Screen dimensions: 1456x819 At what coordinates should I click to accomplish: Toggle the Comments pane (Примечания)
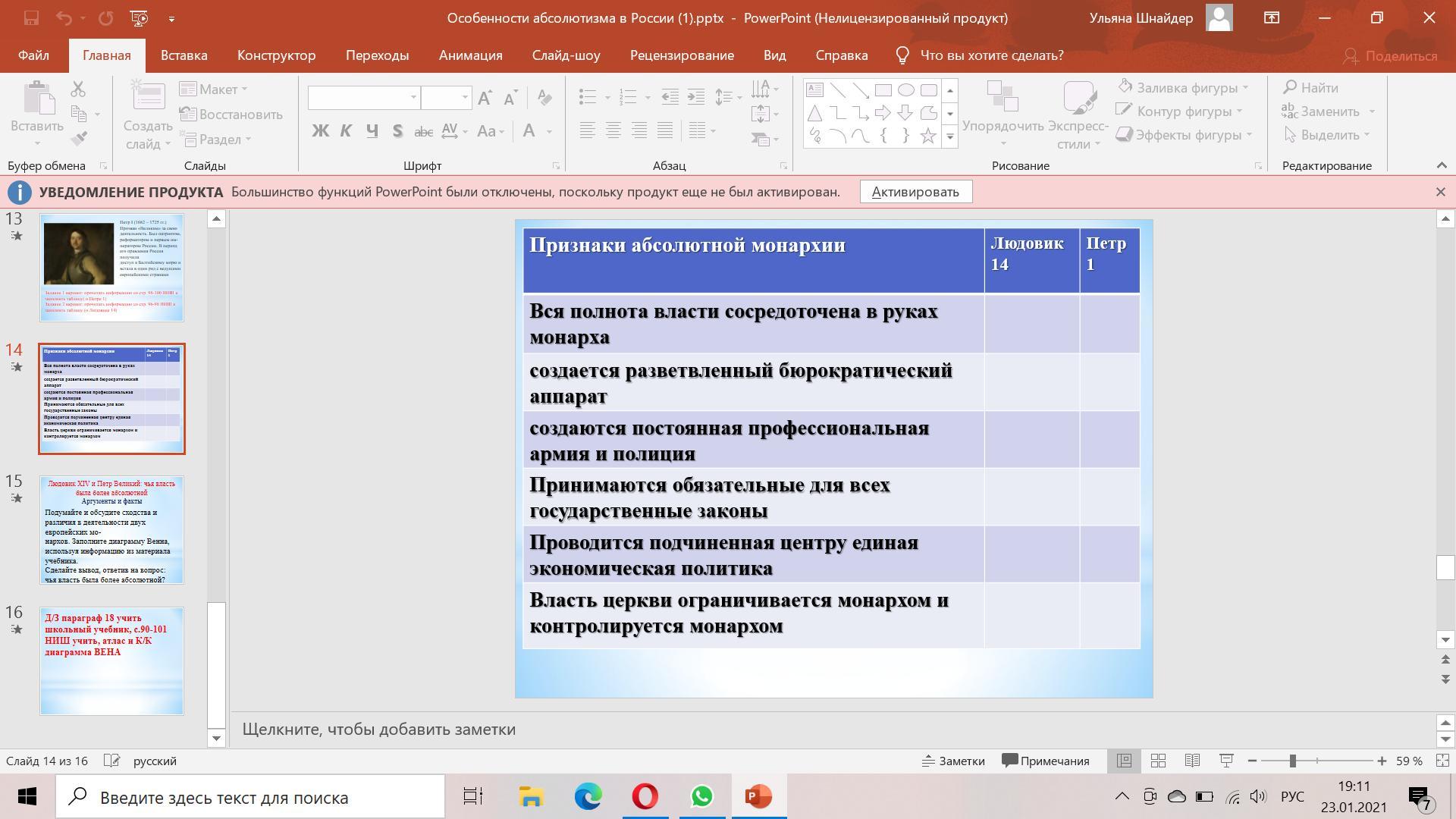tap(1046, 761)
